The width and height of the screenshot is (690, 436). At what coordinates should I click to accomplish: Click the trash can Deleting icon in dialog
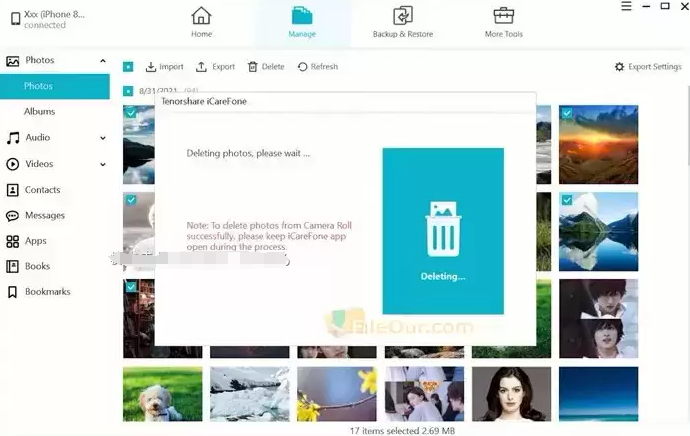(x=443, y=229)
